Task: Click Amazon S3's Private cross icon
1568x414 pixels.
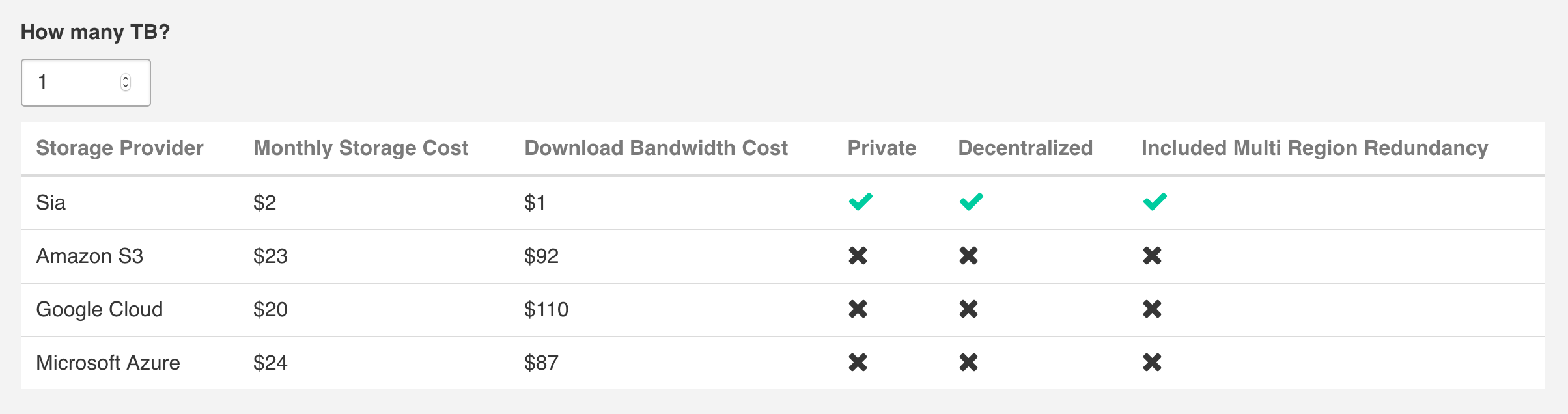Action: pyautogui.click(x=858, y=256)
